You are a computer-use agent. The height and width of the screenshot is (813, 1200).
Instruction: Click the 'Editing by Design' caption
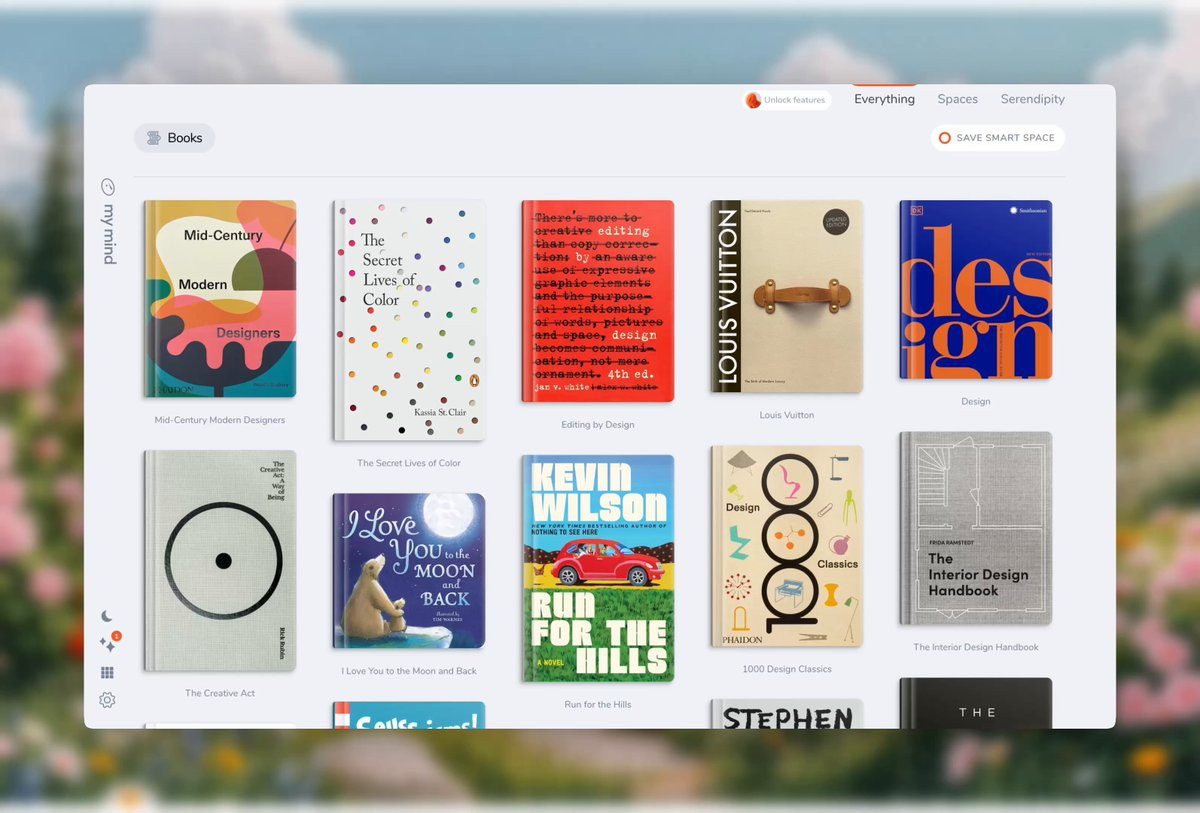tap(598, 424)
